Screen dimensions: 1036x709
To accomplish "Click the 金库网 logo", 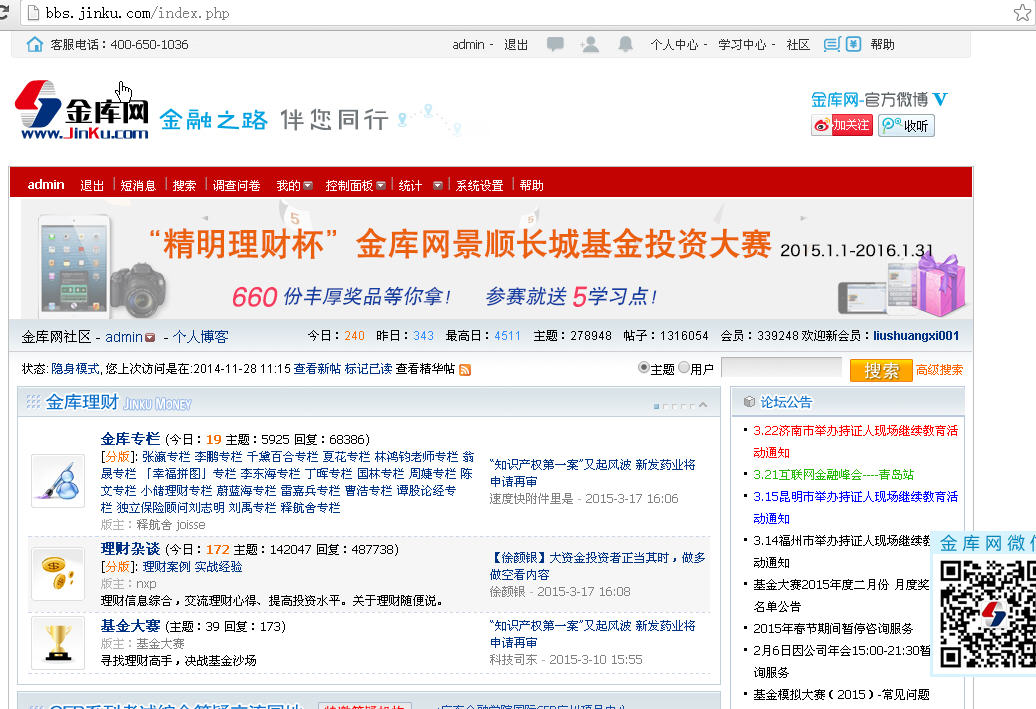I will click(x=82, y=110).
